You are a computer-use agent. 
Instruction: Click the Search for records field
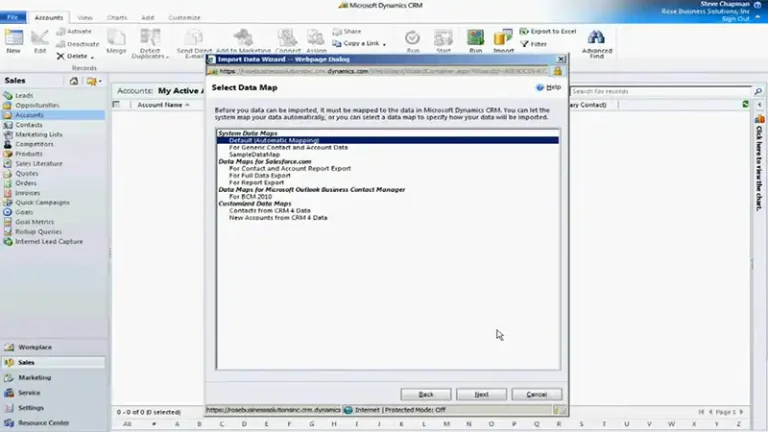pos(659,92)
